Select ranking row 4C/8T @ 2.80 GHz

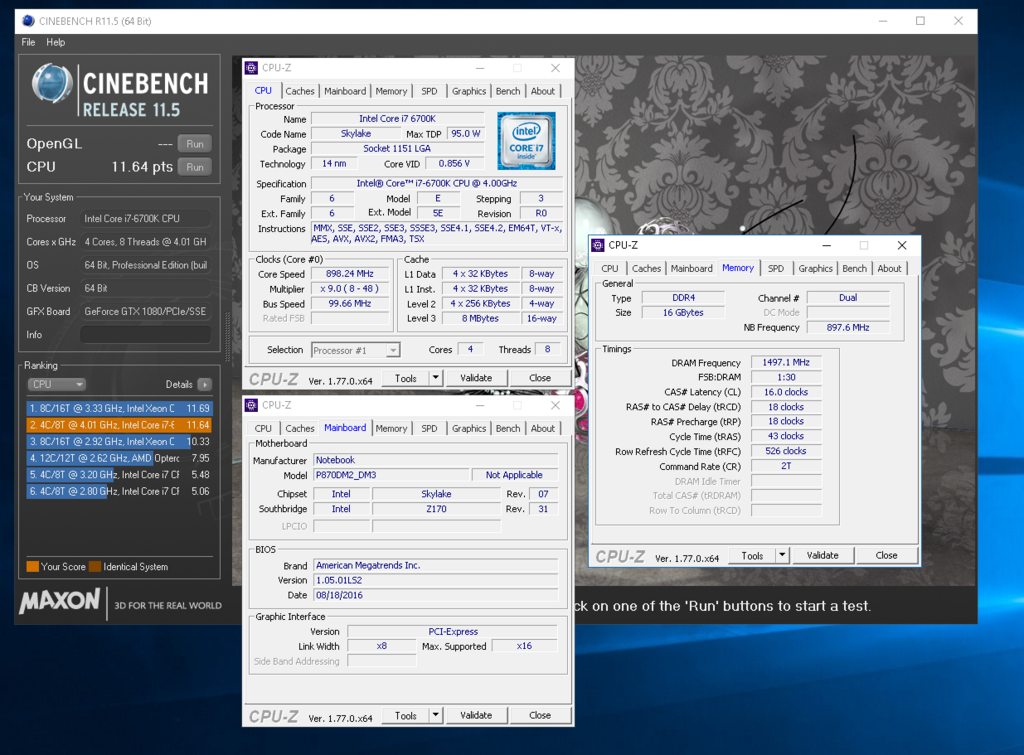(x=120, y=491)
